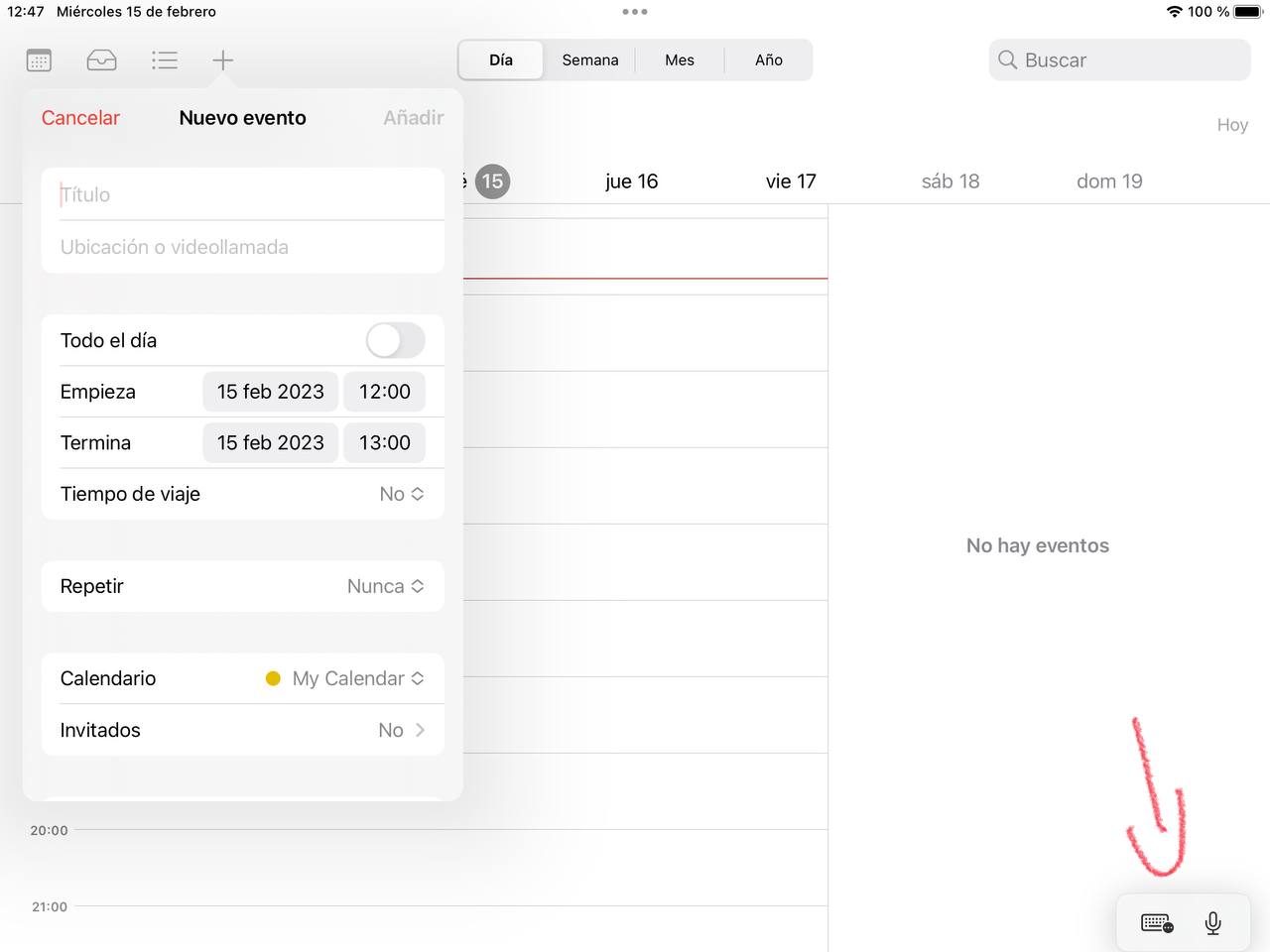Open the floating keyboard icon

pos(1155,923)
